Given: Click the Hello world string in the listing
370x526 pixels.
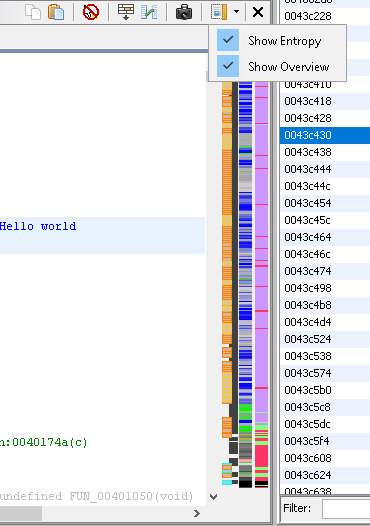Looking at the screenshot, I should coord(38,226).
